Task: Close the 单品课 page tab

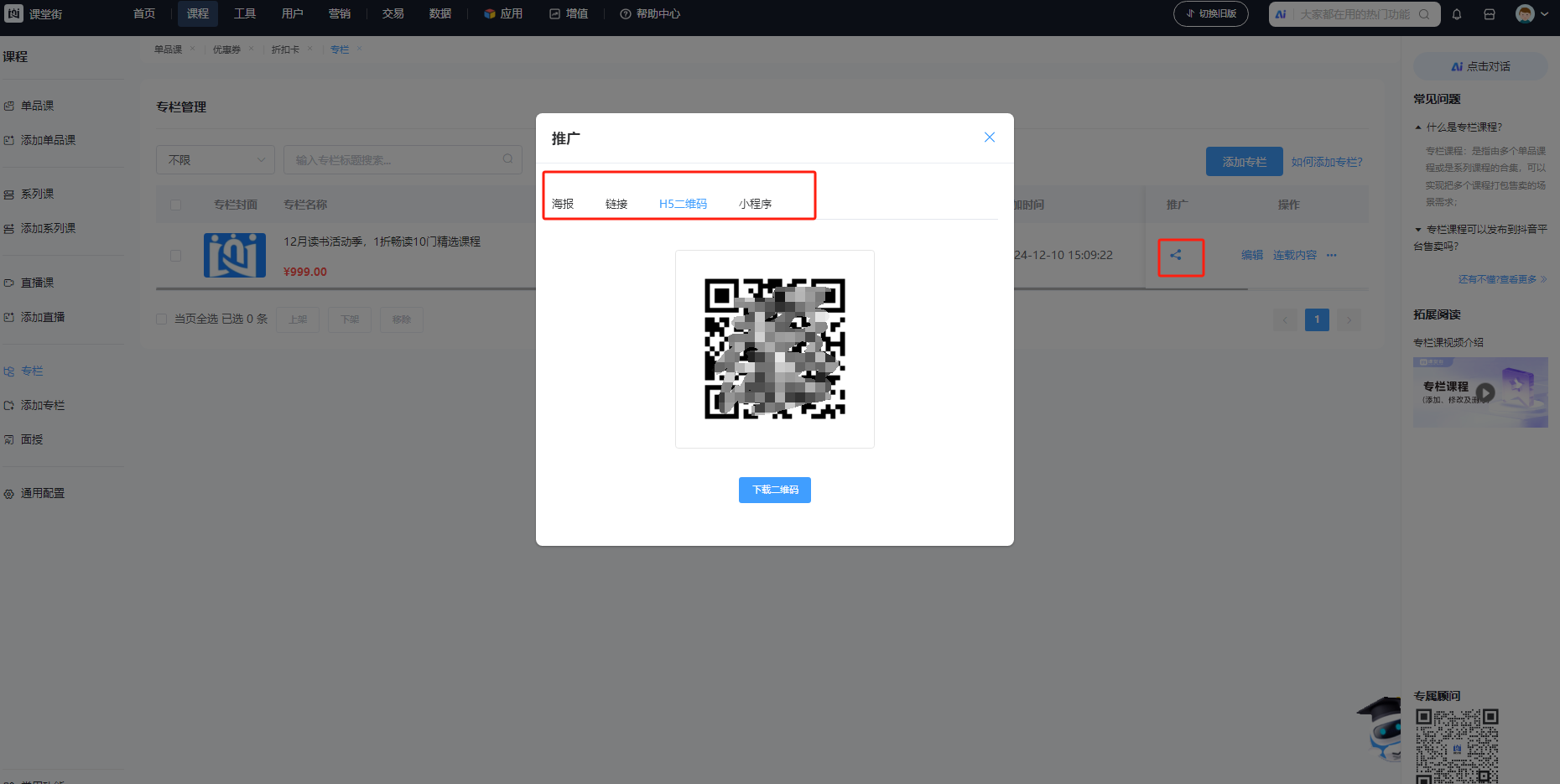Action: (x=193, y=49)
